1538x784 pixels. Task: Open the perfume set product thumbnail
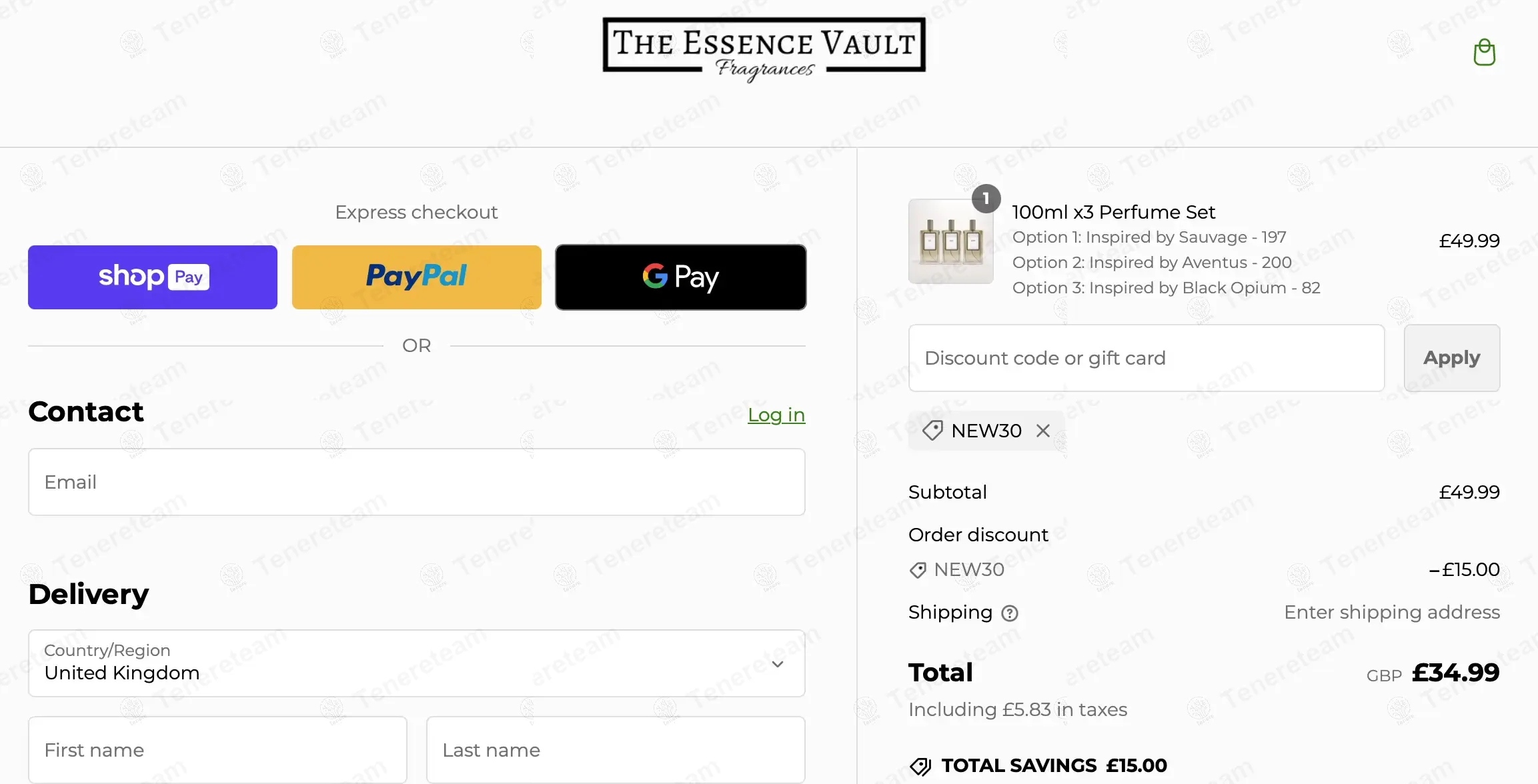[950, 241]
